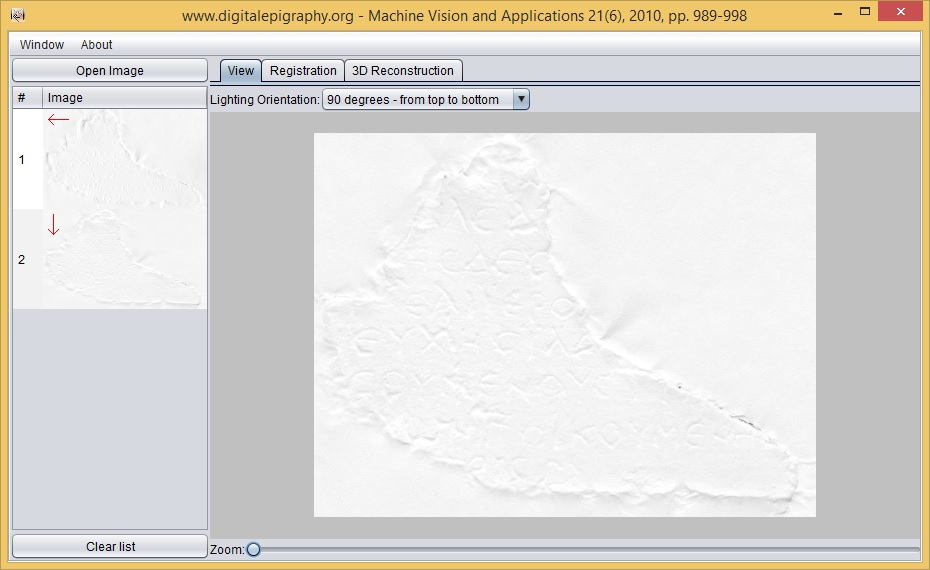The height and width of the screenshot is (570, 930).
Task: Open the 3D Reconstruction tab
Action: click(403, 71)
